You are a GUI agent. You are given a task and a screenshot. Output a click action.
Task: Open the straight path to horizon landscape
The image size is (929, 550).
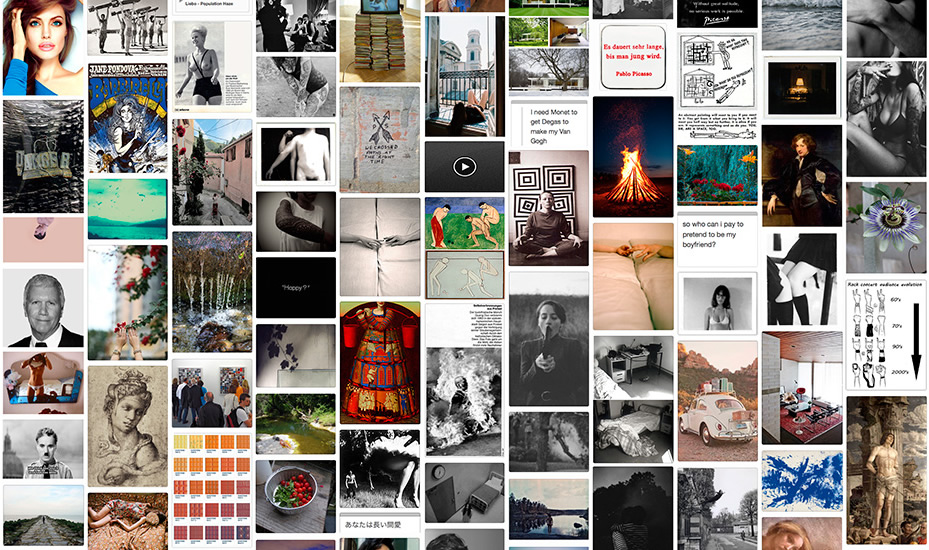(x=43, y=516)
